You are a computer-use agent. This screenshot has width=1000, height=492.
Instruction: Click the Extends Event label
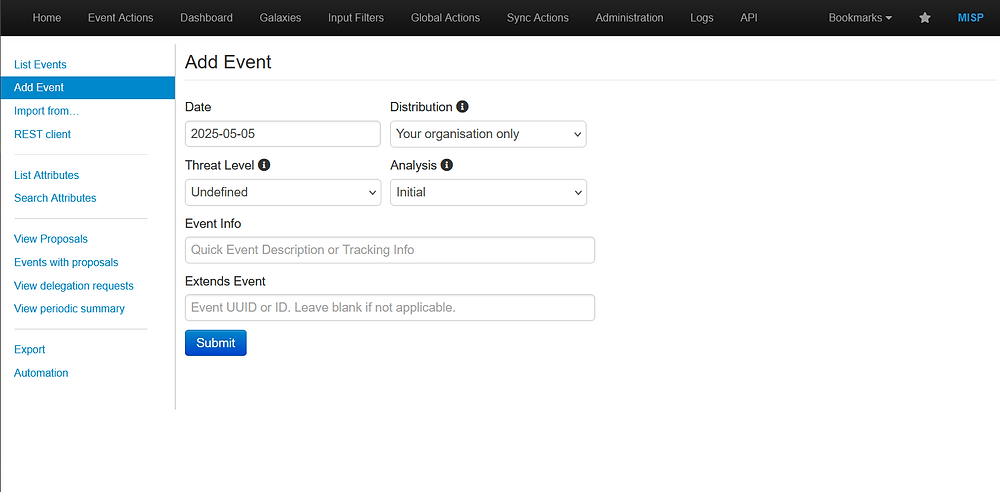(x=225, y=281)
